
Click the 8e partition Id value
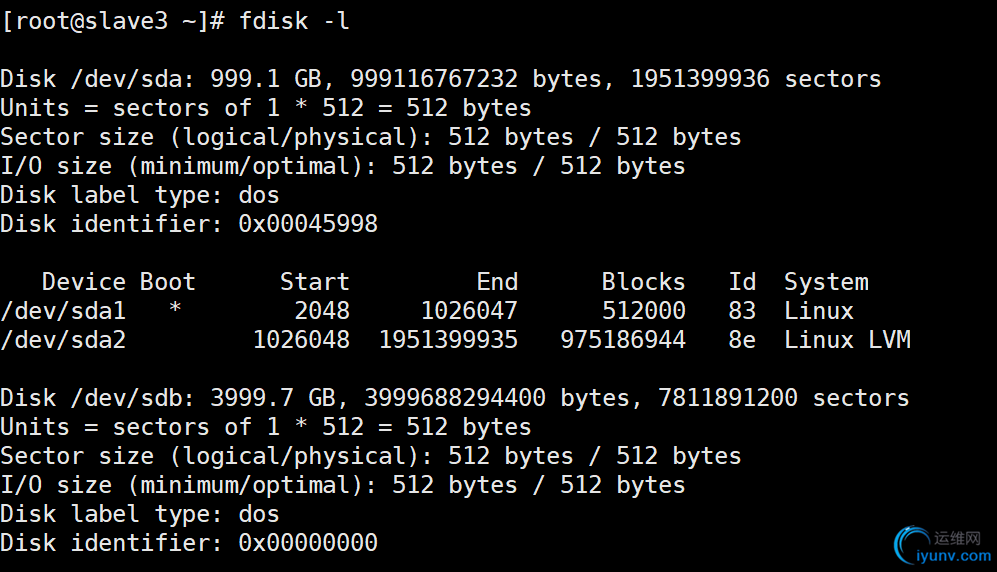(x=742, y=340)
